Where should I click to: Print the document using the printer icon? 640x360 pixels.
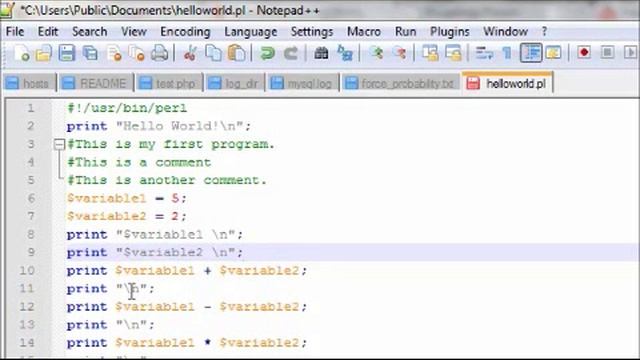coord(160,53)
